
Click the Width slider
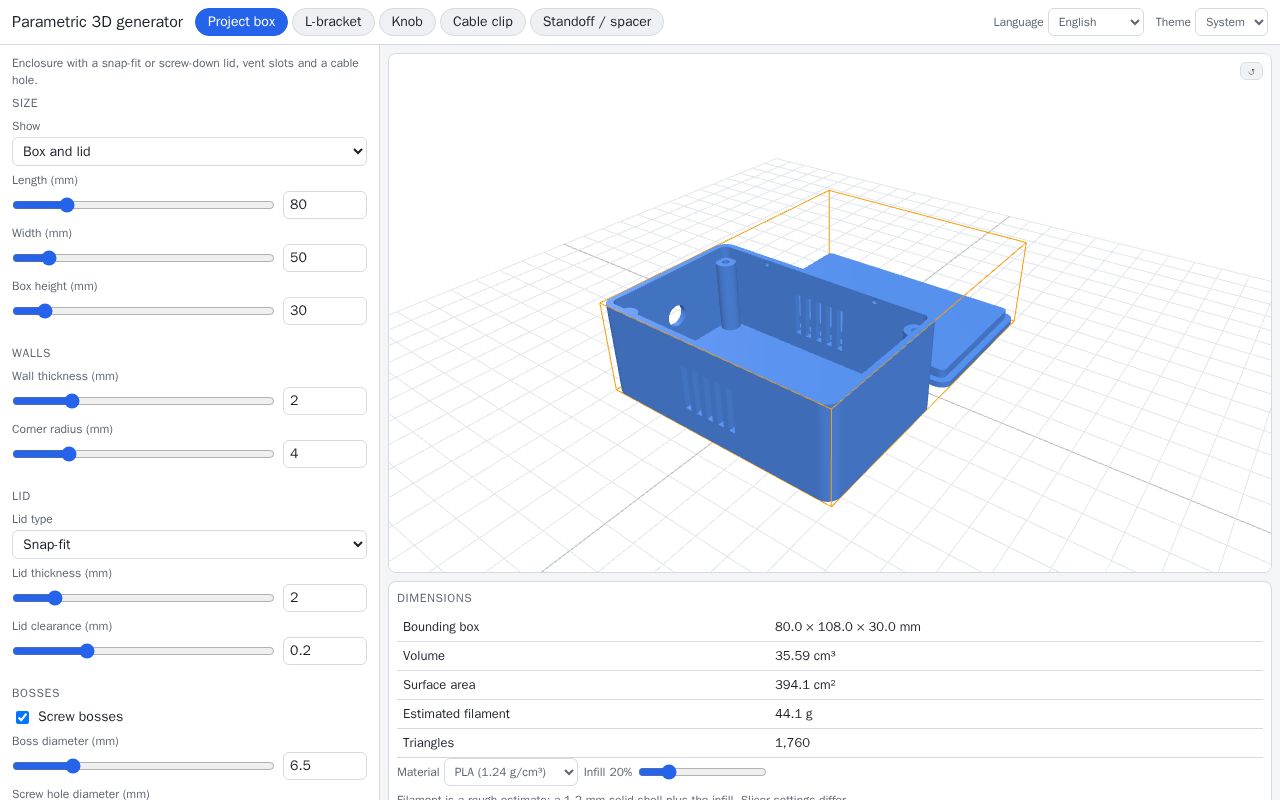(x=143, y=258)
